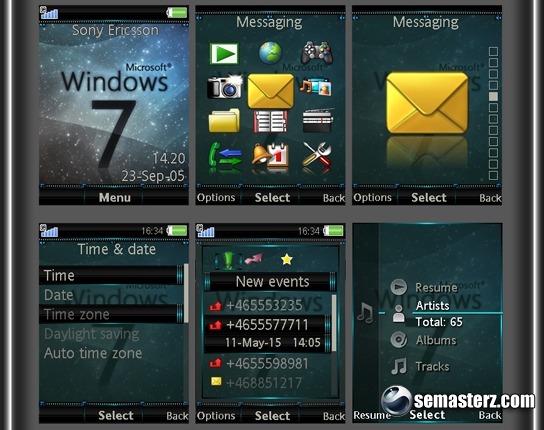Select the Artists item in media player
The image size is (544, 430).
tap(433, 306)
